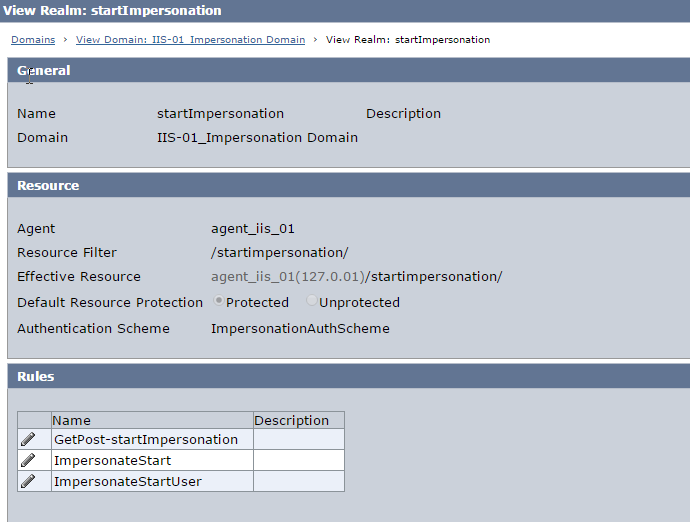Open the Domains breadcrumb link
Viewport: 690px width, 522px height.
[x=33, y=40]
